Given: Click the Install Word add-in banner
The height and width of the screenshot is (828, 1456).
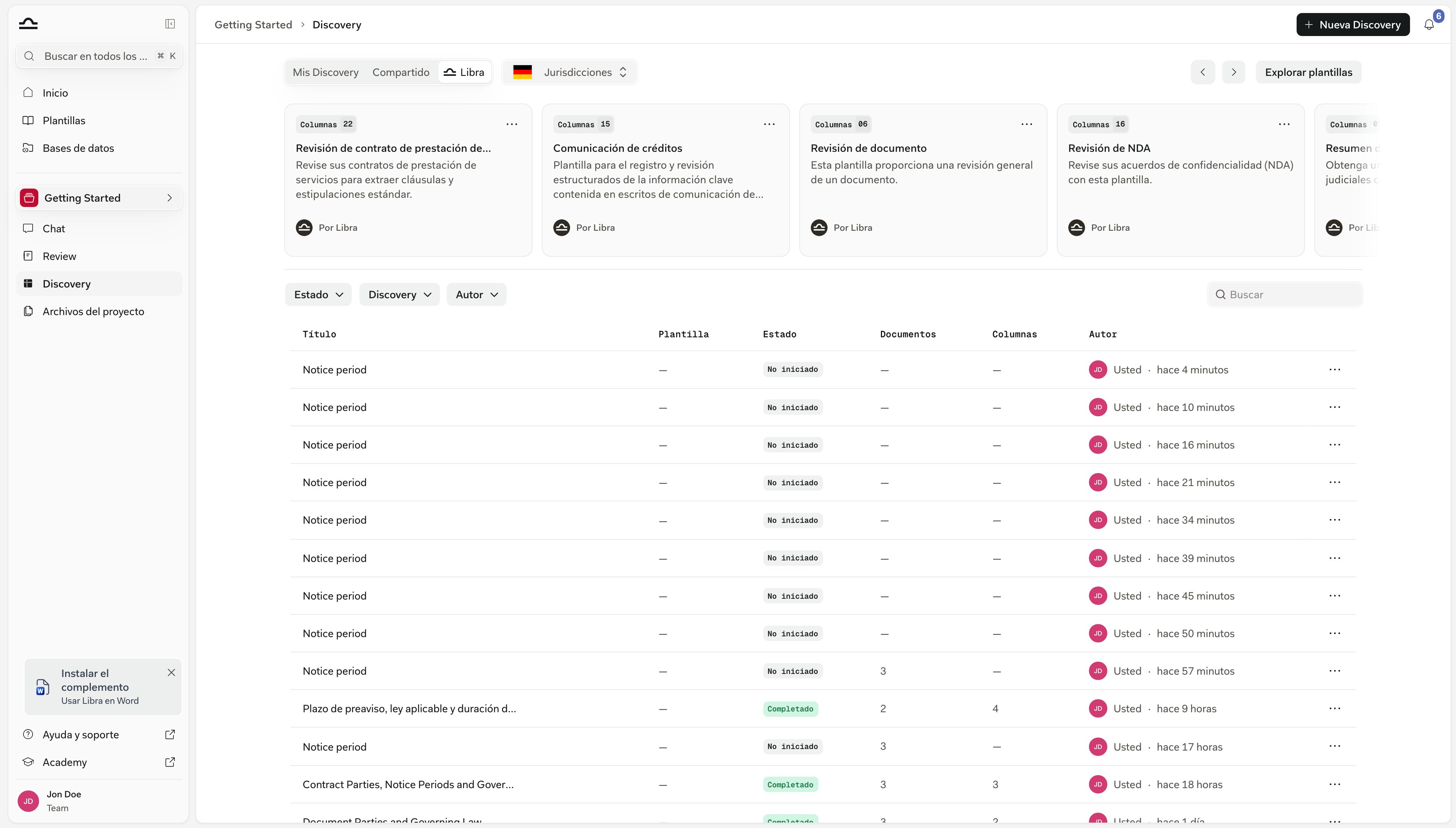Looking at the screenshot, I should [x=103, y=687].
